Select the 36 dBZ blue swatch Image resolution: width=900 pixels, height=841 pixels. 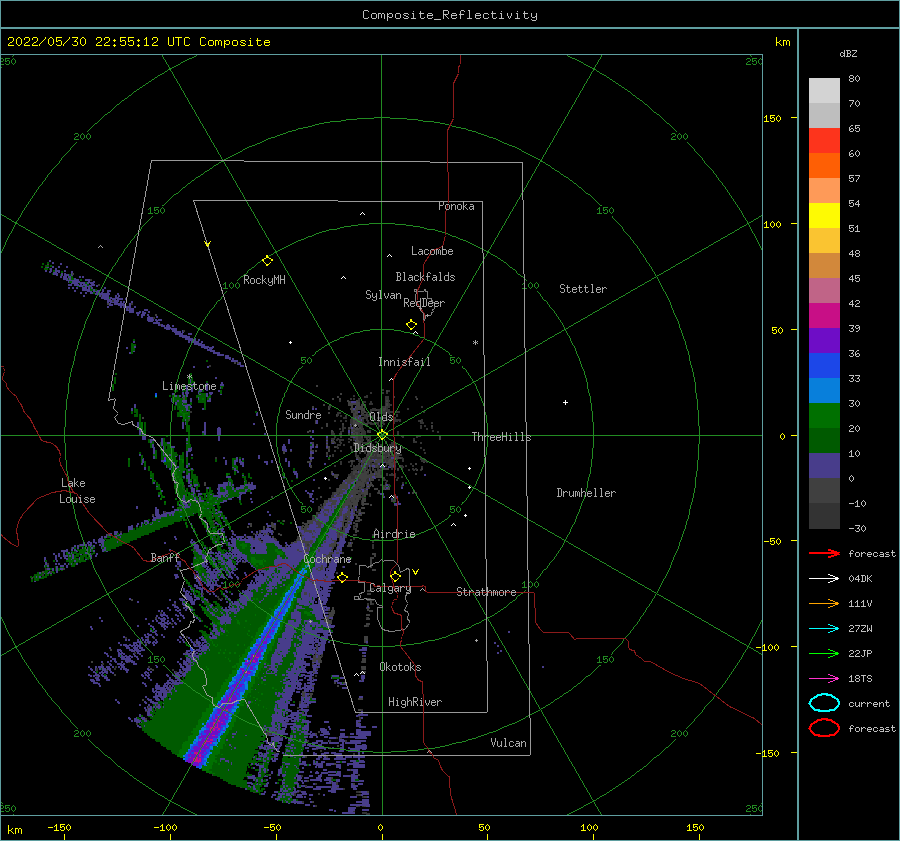824,365
